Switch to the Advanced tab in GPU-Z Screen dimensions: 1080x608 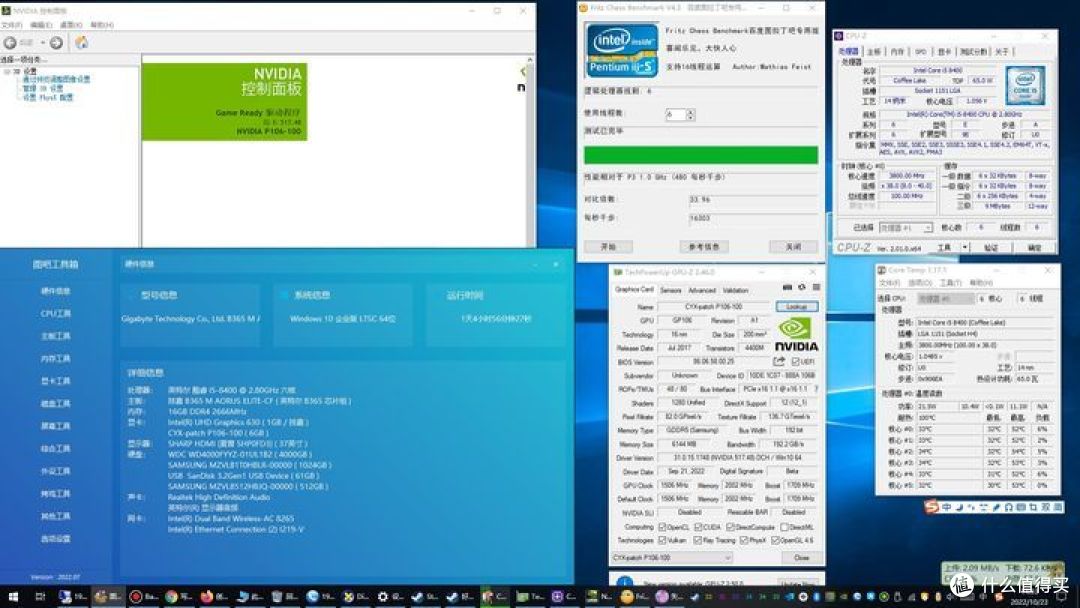tap(702, 291)
